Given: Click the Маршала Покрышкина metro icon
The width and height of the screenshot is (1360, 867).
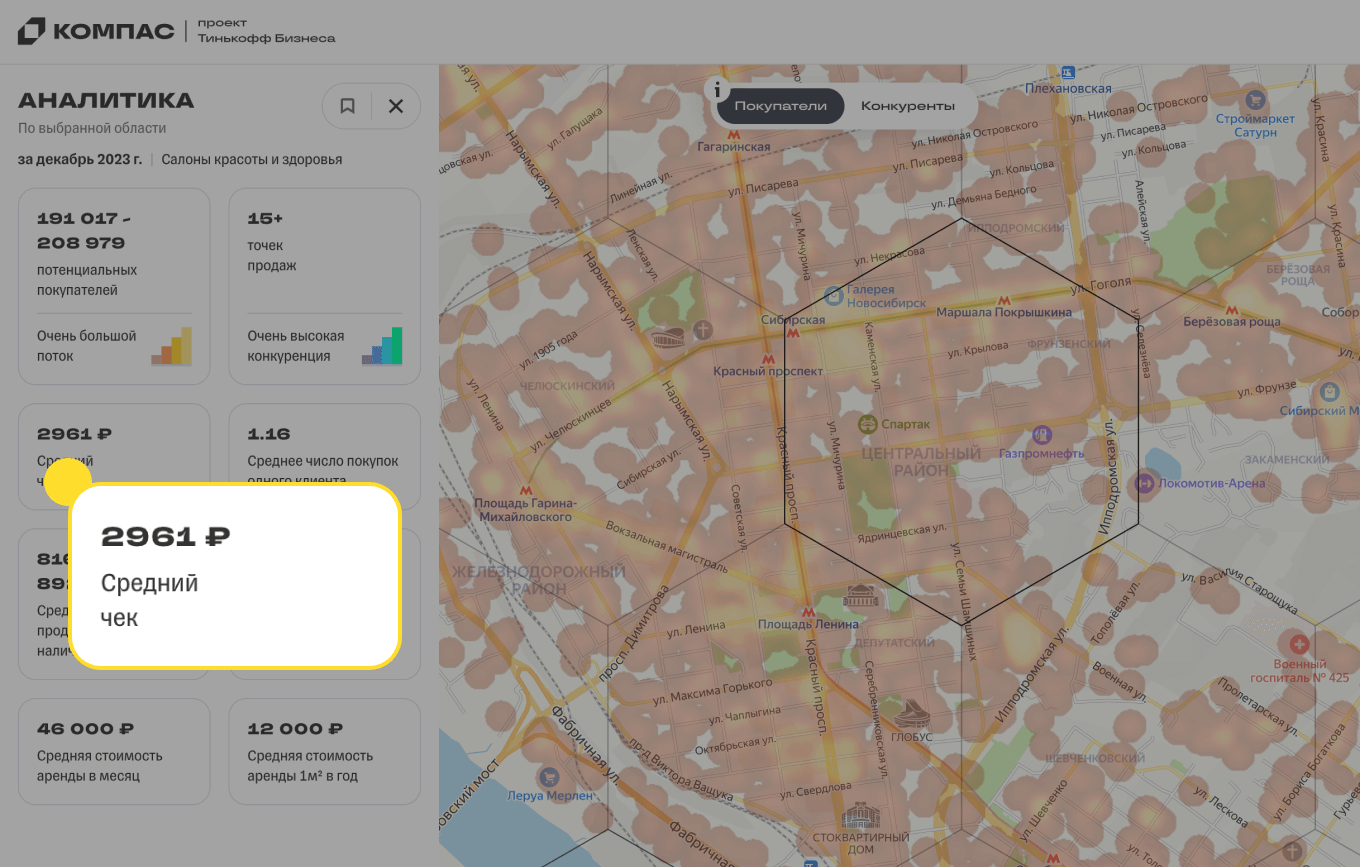Looking at the screenshot, I should tap(1003, 299).
